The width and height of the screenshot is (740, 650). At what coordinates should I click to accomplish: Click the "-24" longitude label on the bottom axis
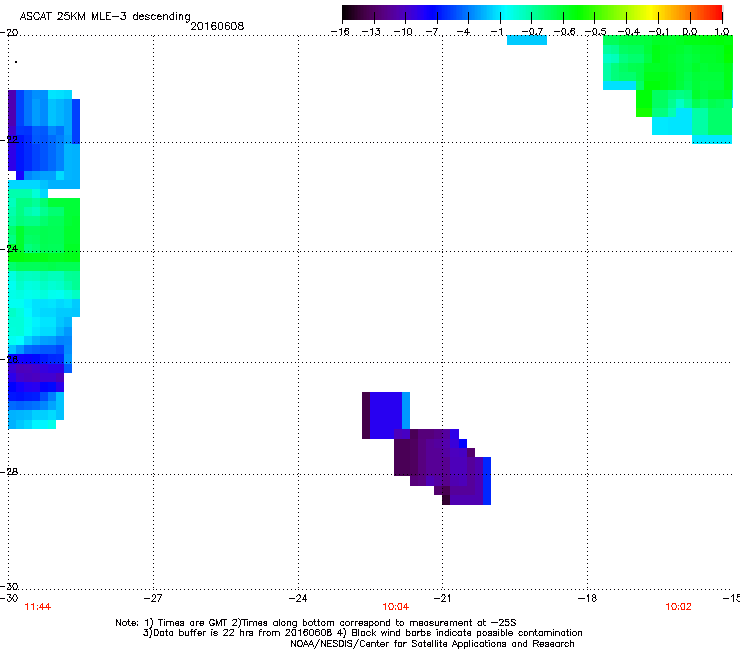click(298, 598)
